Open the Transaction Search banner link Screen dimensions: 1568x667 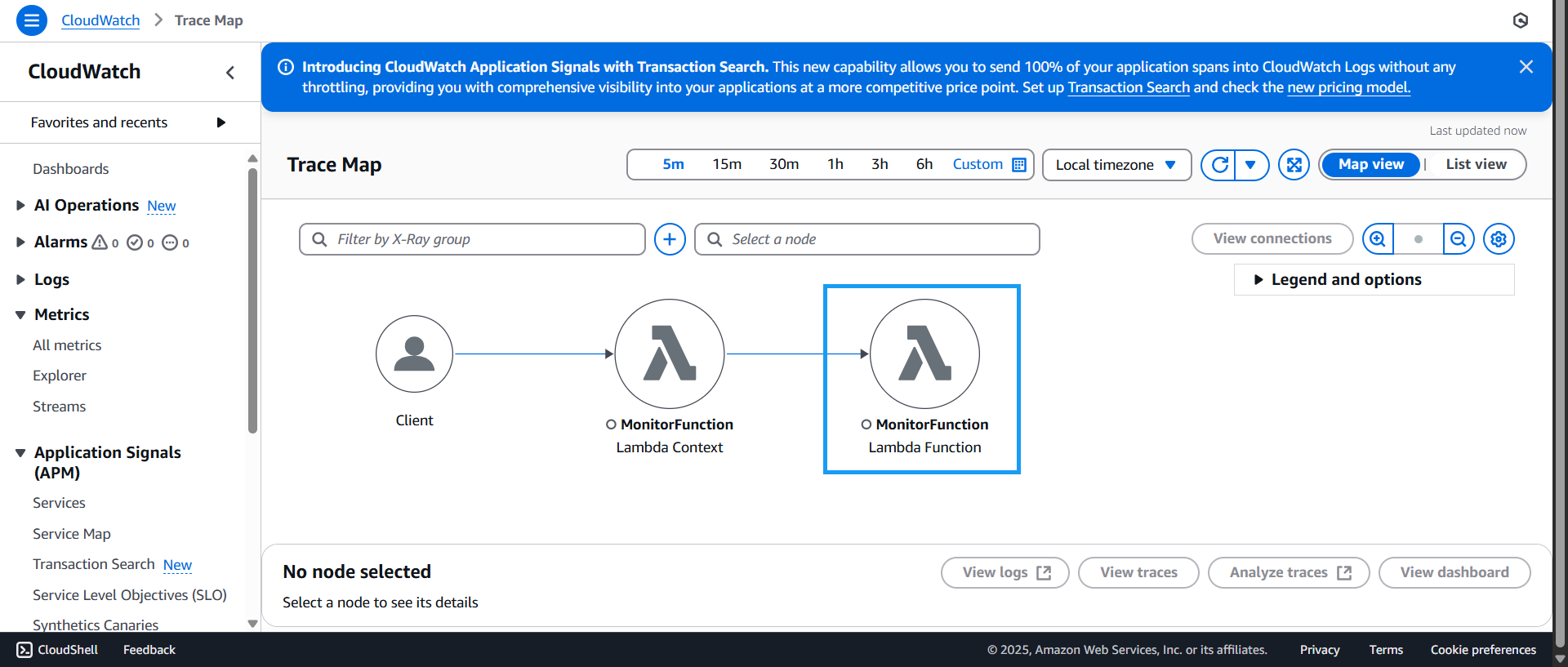tap(1129, 88)
